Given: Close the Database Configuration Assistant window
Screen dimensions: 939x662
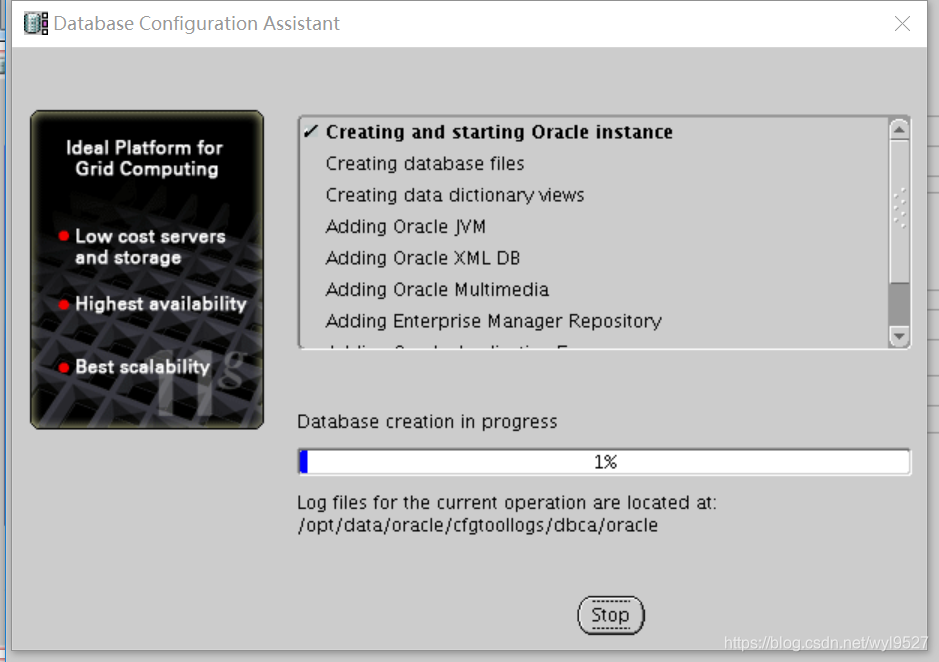Looking at the screenshot, I should click(x=902, y=23).
